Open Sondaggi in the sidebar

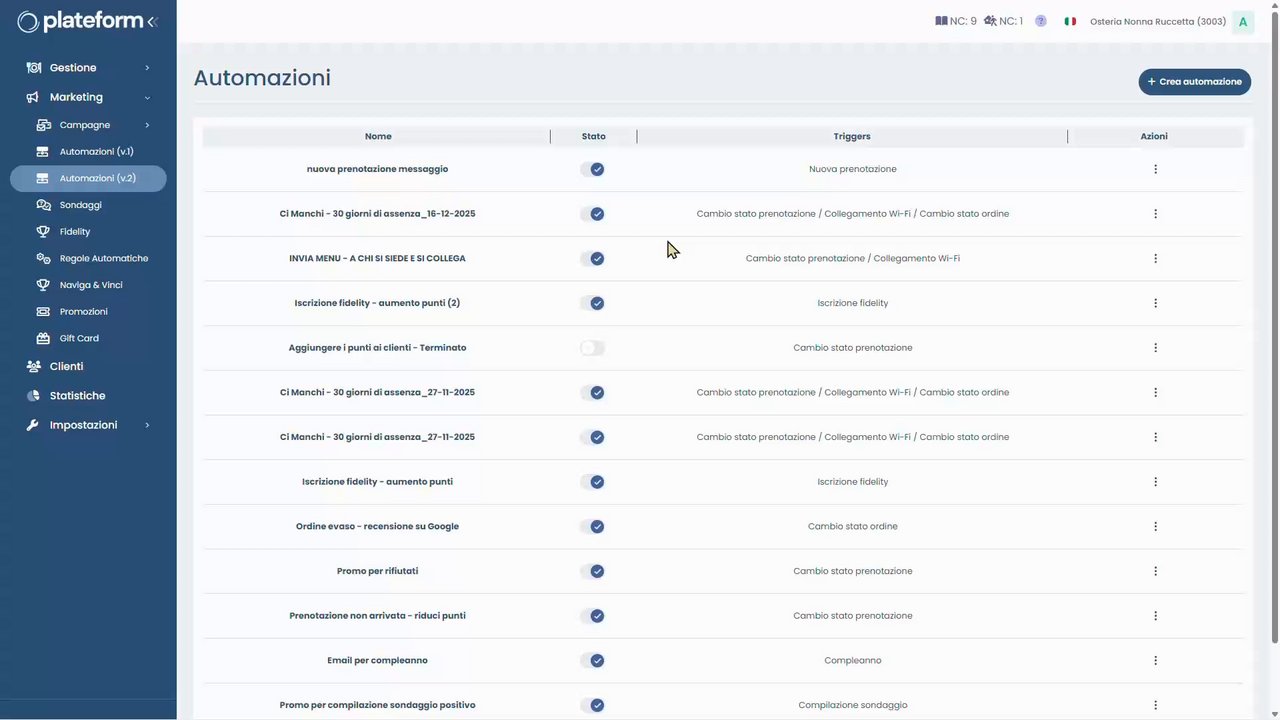click(80, 205)
